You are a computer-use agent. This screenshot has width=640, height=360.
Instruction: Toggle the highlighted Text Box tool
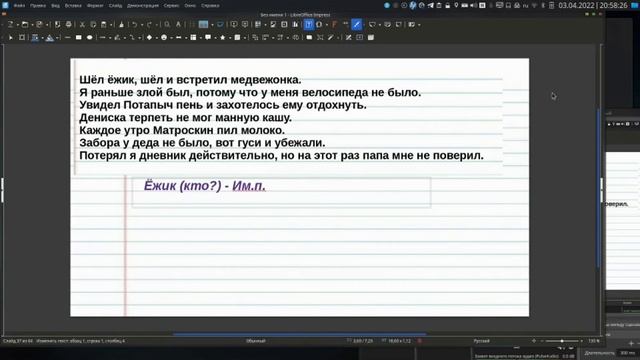[x=309, y=24]
